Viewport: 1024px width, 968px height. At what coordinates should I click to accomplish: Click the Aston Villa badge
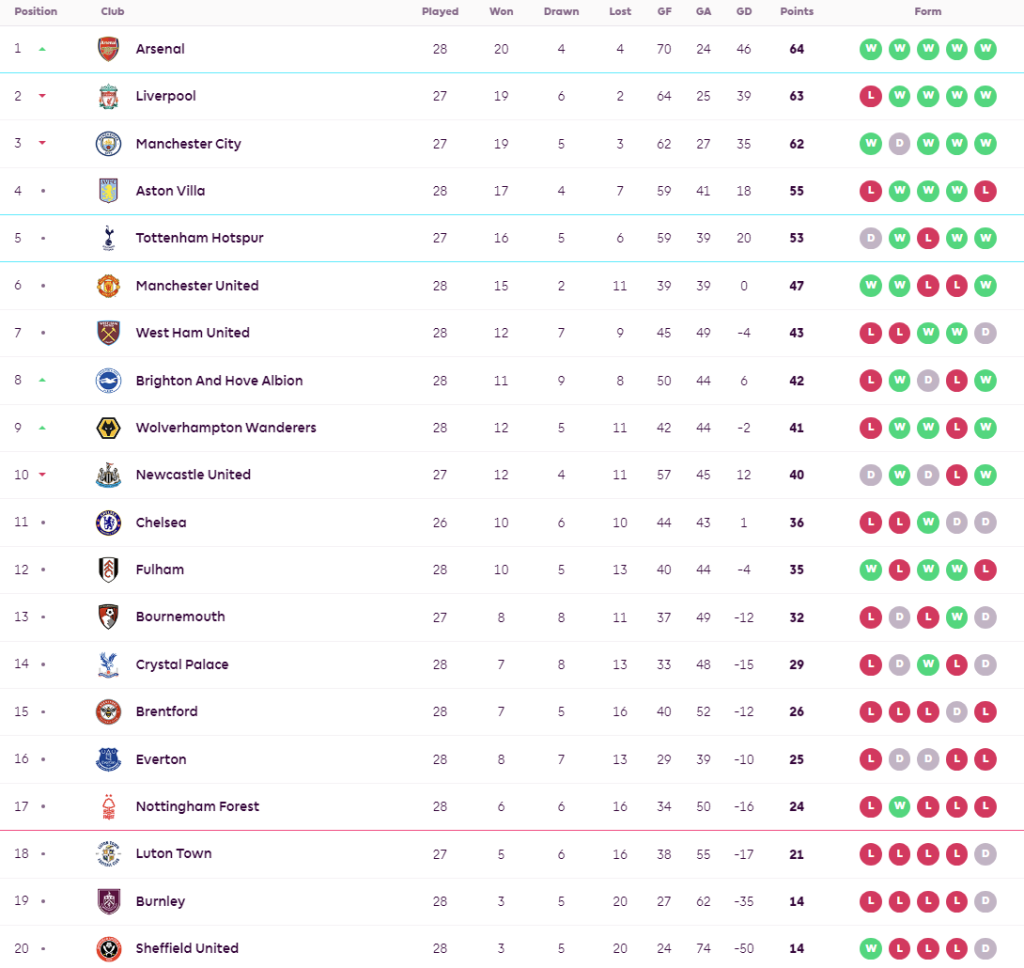(108, 191)
